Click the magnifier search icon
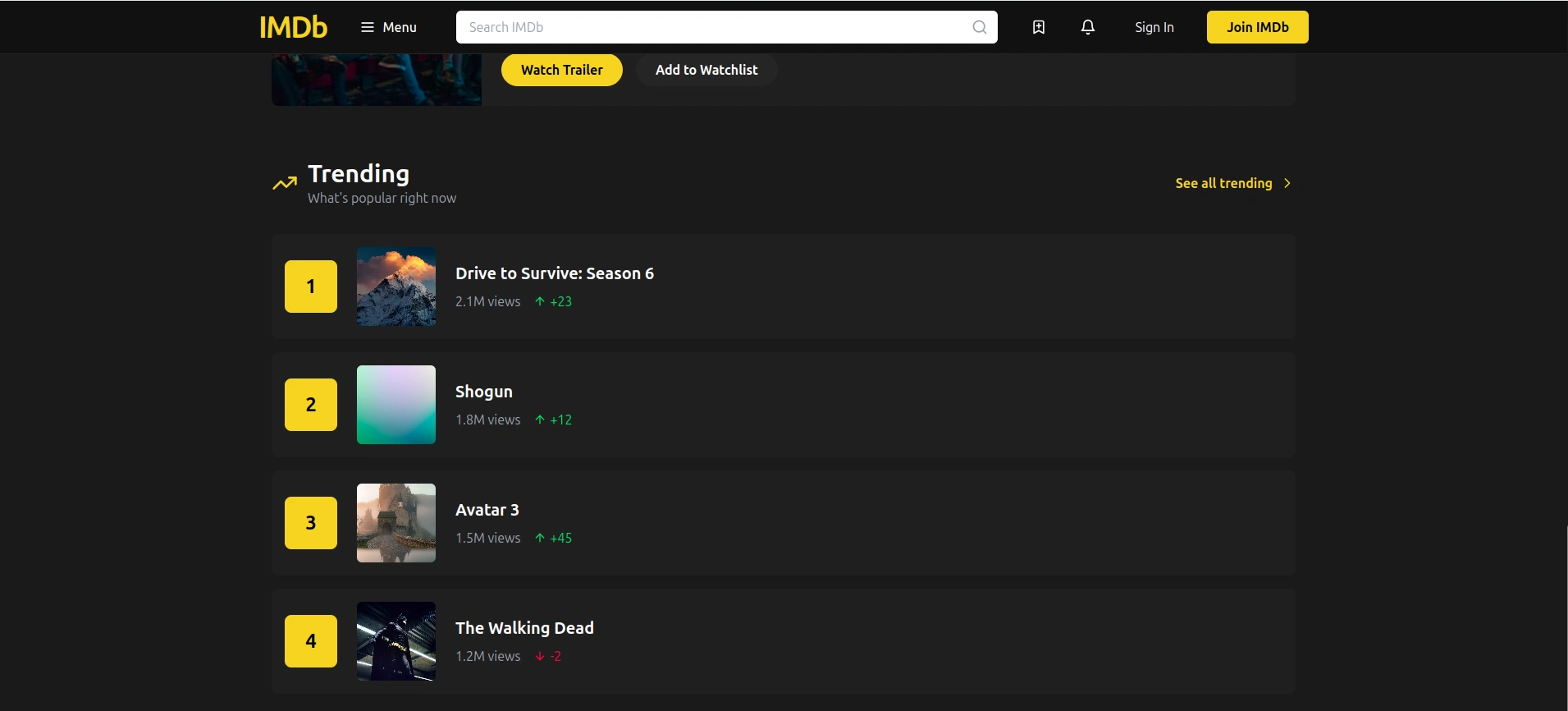This screenshot has width=1568, height=711. pos(979,27)
